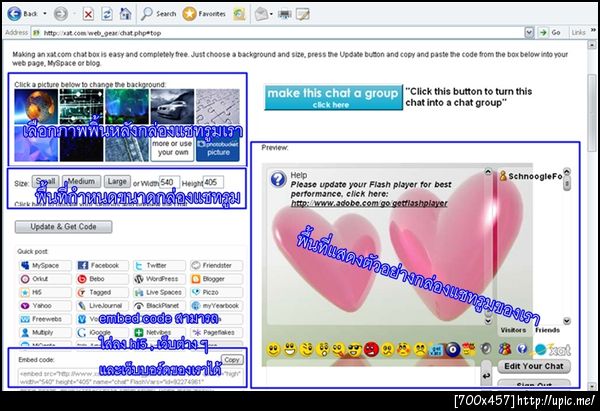This screenshot has height=411, width=600.
Task: Expand the Mail icon dropdown arrow
Action: pyautogui.click(x=271, y=14)
